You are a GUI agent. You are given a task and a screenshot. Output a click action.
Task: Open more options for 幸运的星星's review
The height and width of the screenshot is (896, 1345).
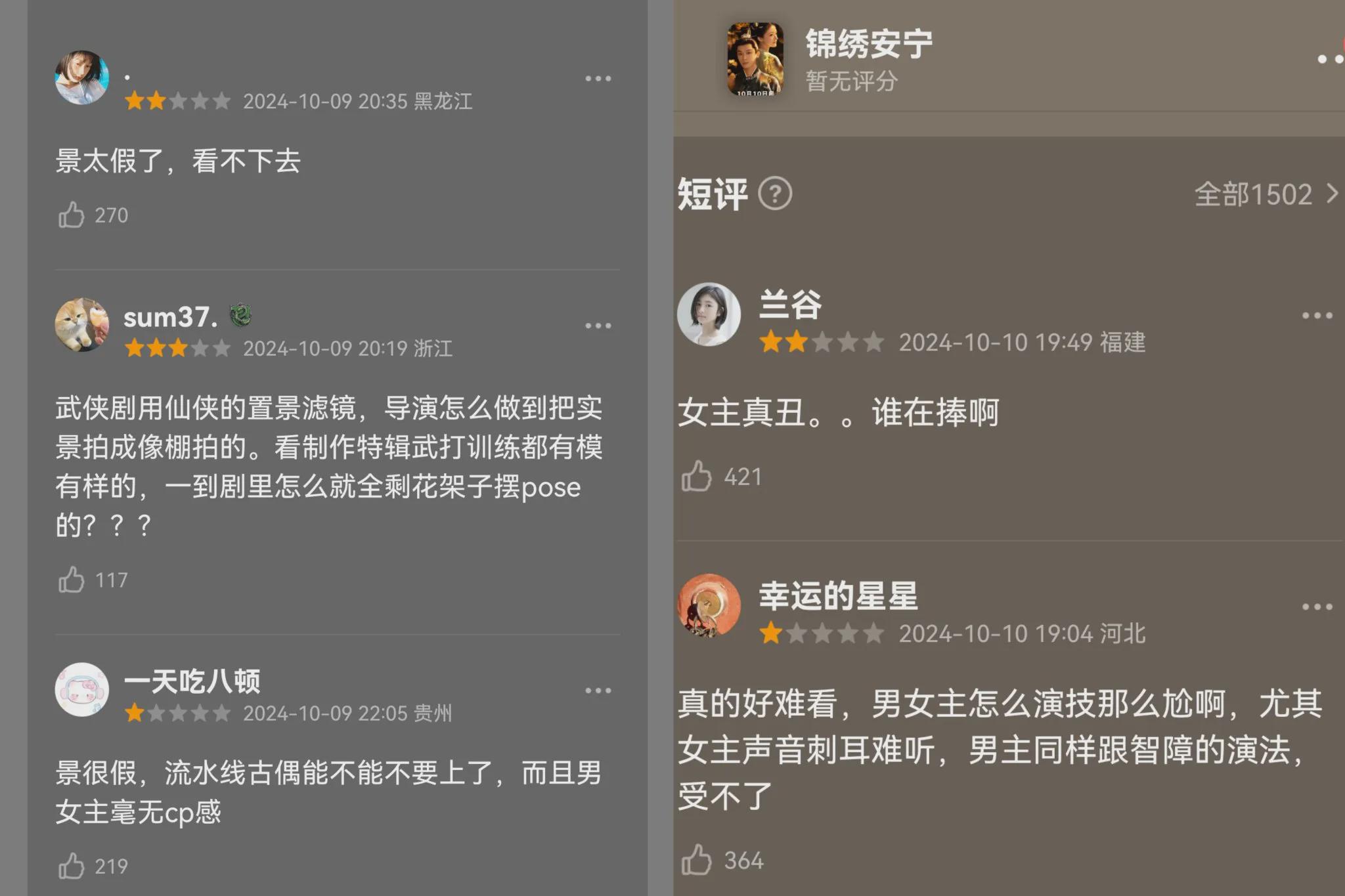click(1317, 607)
